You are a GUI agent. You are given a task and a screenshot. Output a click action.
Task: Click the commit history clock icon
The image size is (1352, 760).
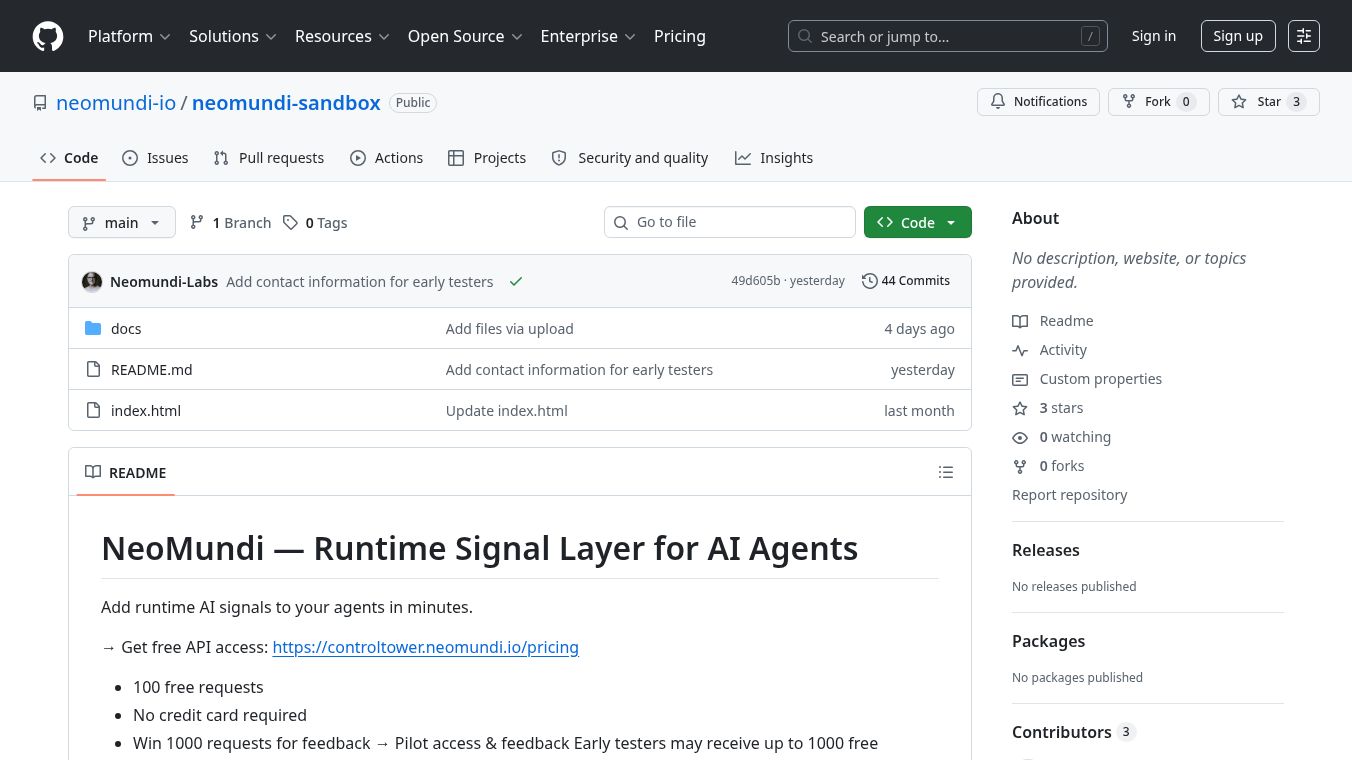[x=869, y=281]
